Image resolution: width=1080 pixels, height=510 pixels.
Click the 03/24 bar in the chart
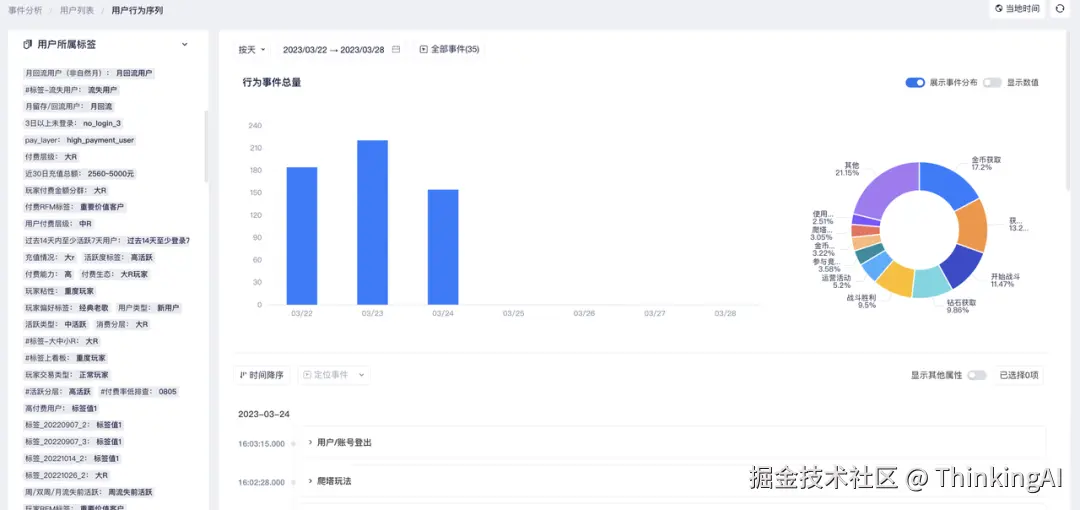[x=443, y=247]
